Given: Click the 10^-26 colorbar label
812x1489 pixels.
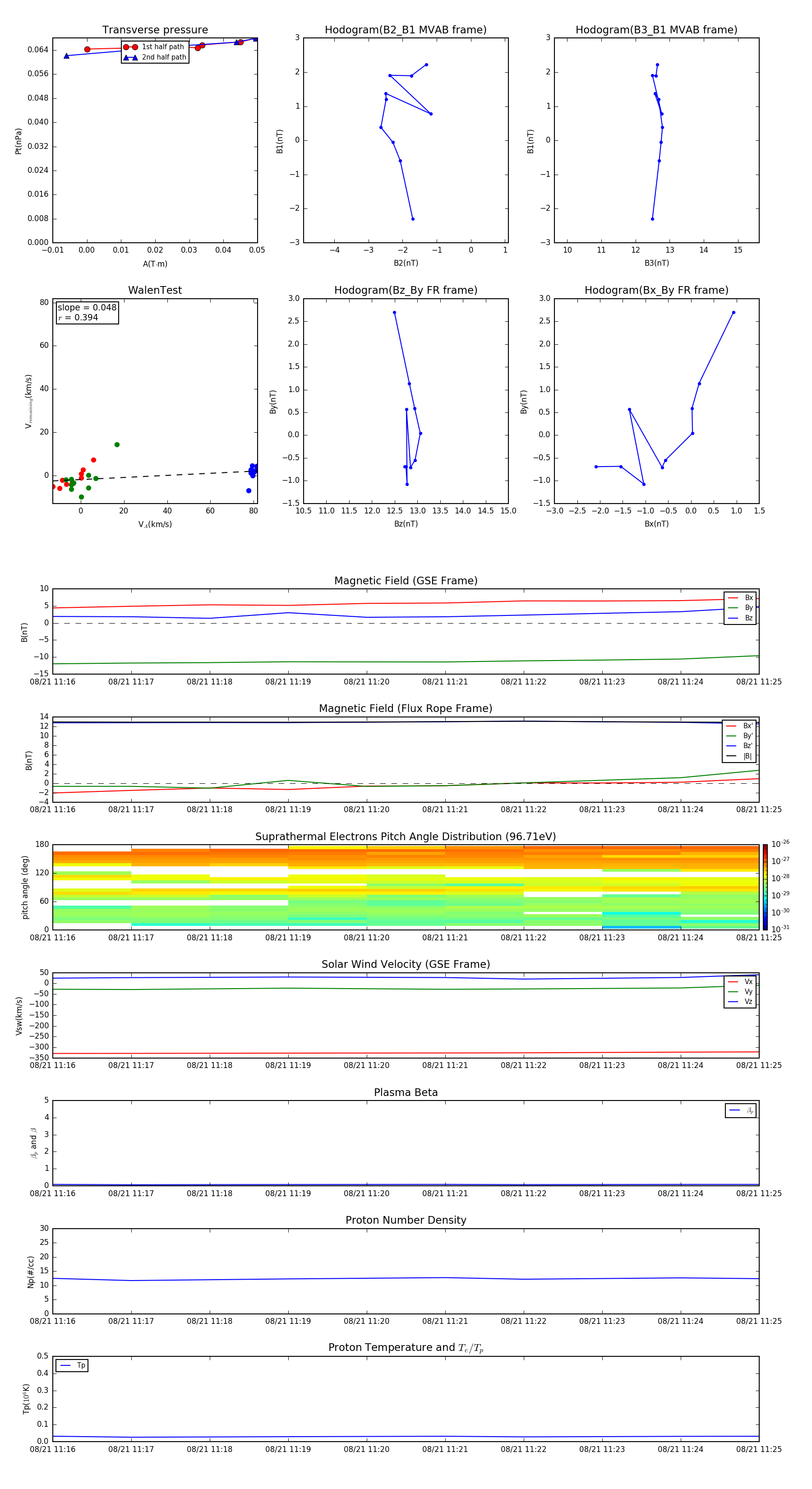Looking at the screenshot, I should click(x=780, y=844).
